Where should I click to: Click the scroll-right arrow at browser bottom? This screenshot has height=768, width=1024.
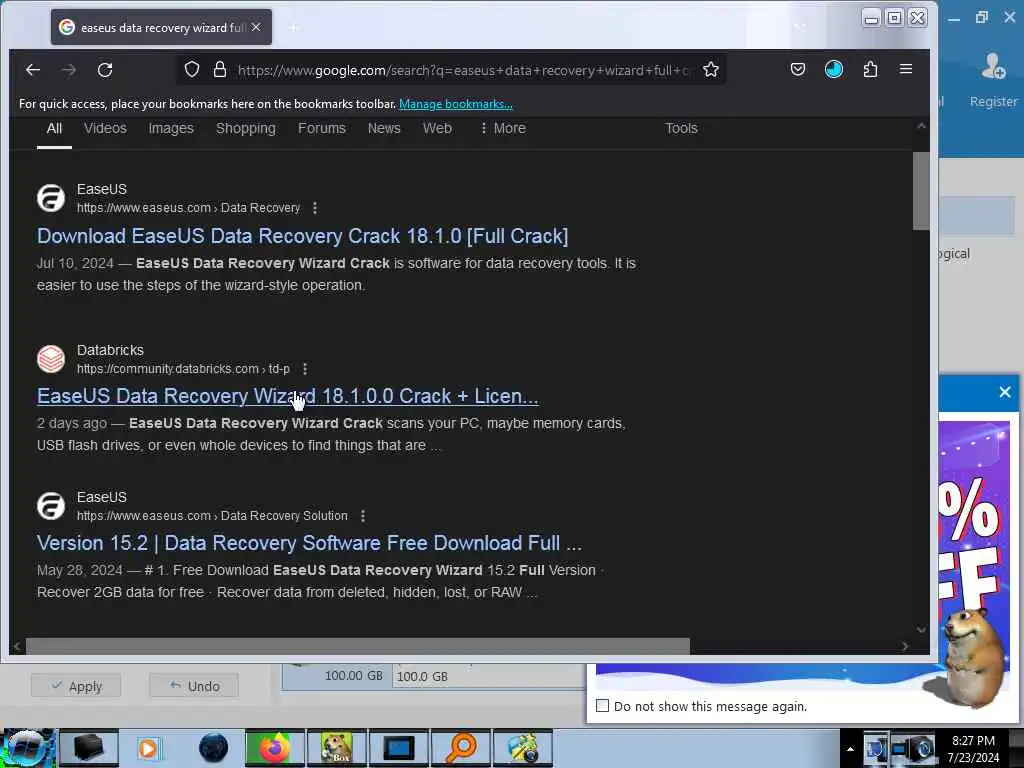(904, 647)
